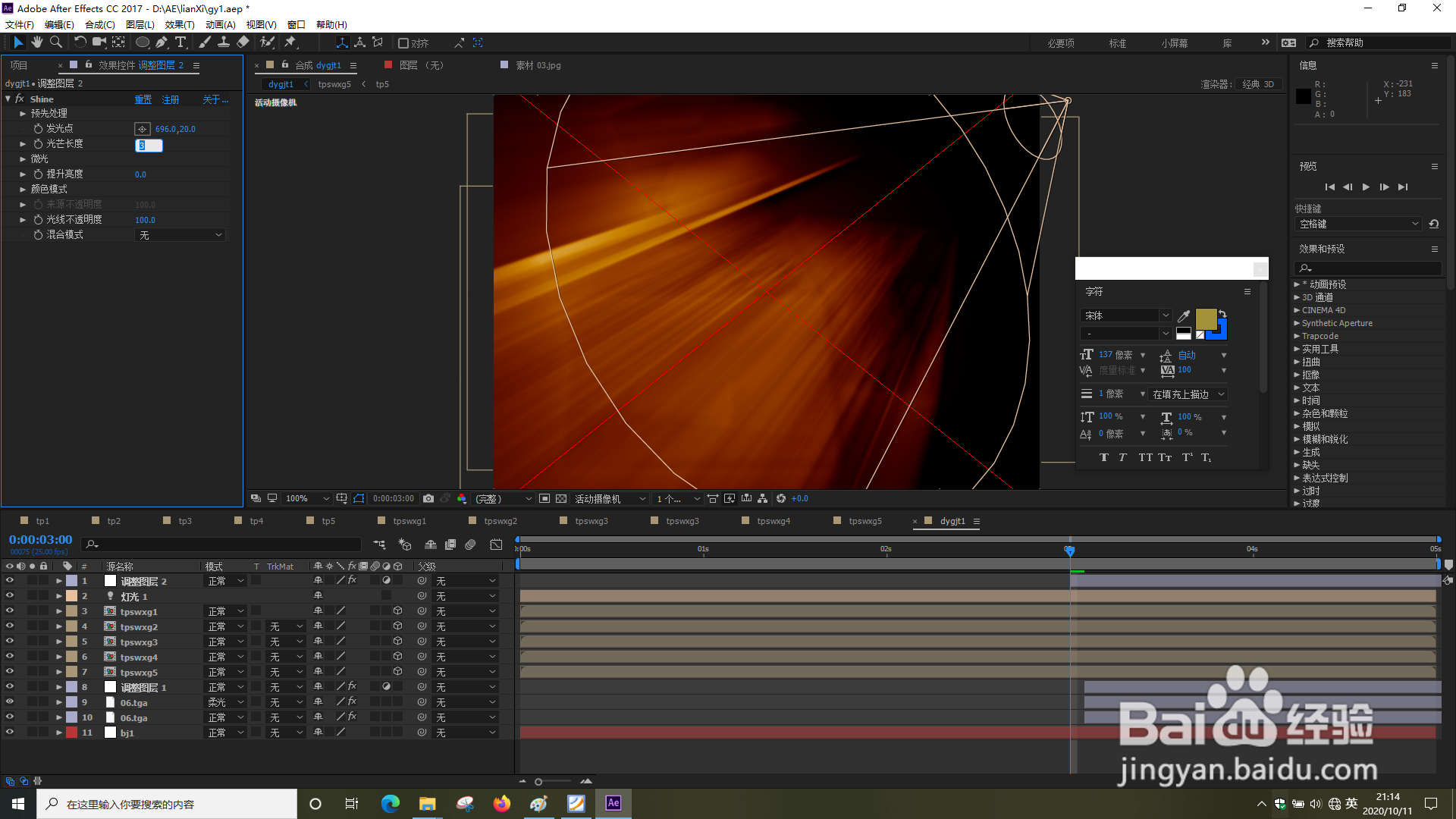Select the Rotation tool
Image resolution: width=1456 pixels, height=819 pixels.
click(x=80, y=42)
